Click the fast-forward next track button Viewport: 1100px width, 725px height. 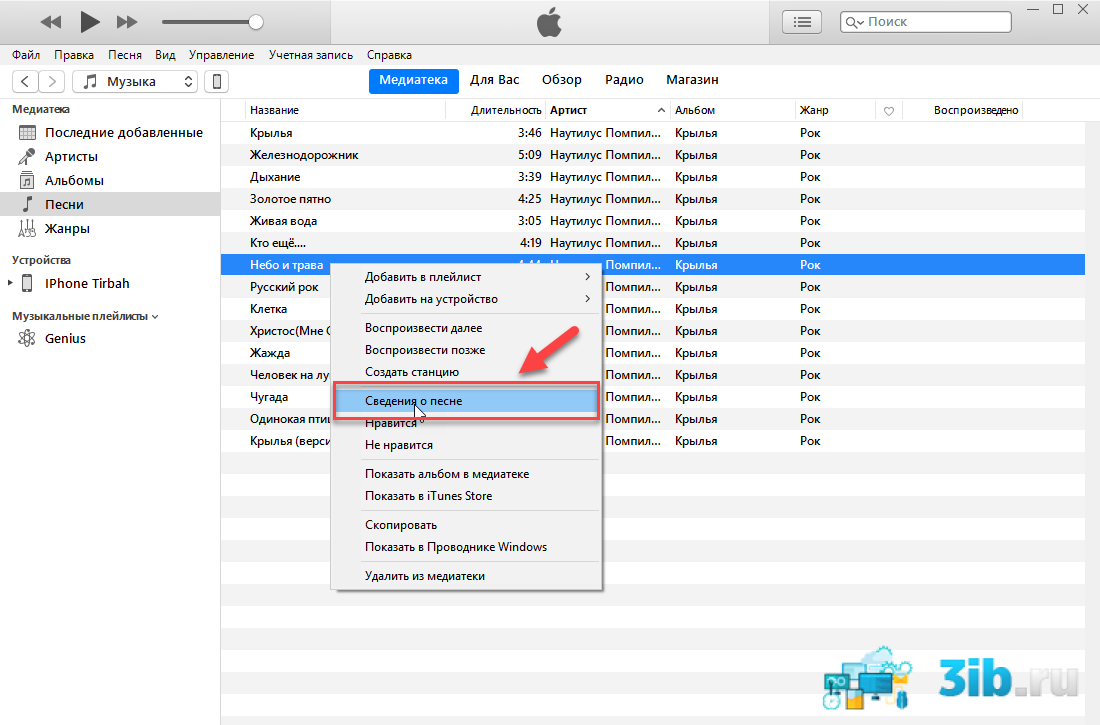pyautogui.click(x=127, y=22)
